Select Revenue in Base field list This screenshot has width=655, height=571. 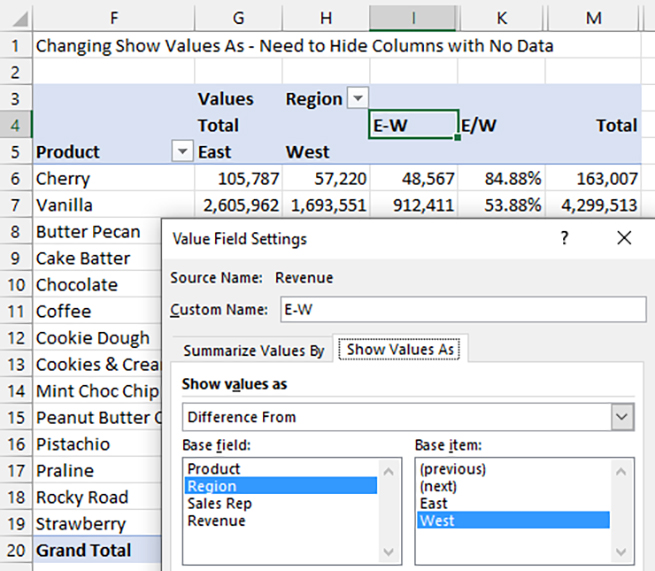click(281, 520)
